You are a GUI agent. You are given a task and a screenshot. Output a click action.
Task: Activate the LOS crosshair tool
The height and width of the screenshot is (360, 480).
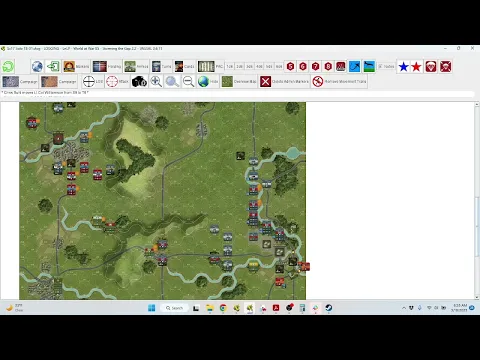93,81
